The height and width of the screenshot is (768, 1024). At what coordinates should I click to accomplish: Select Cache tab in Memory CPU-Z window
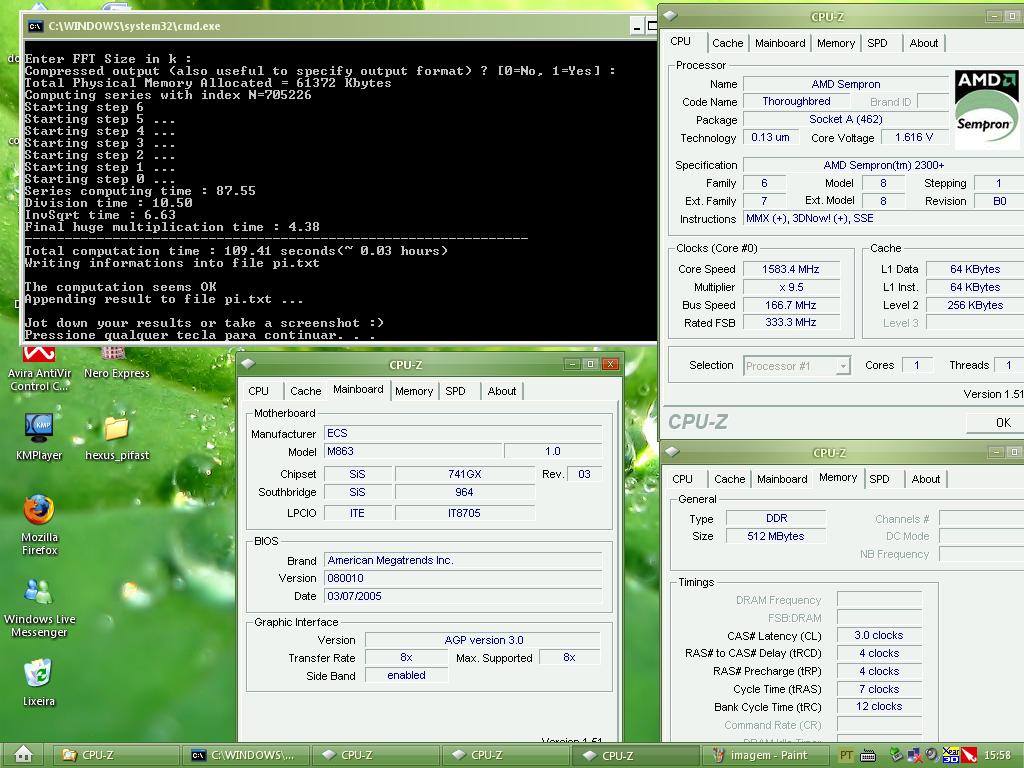(x=729, y=479)
